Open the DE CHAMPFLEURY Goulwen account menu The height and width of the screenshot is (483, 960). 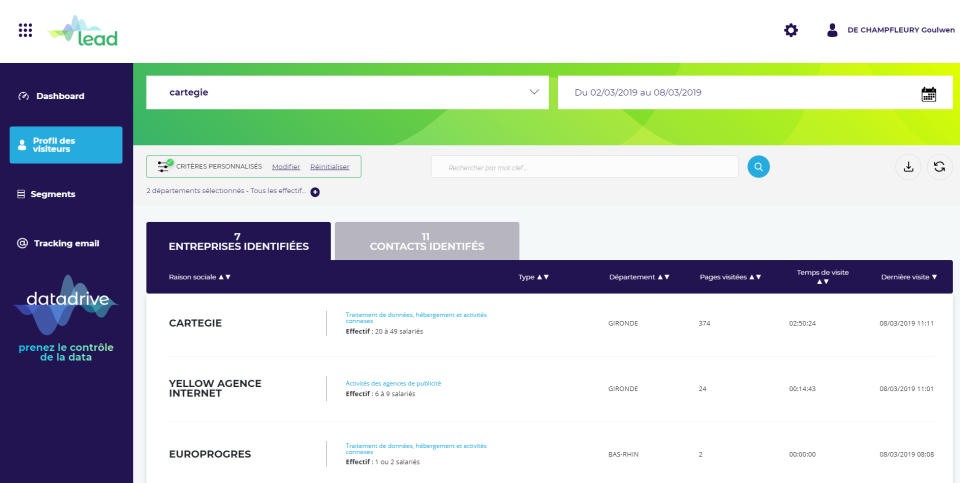pos(901,30)
